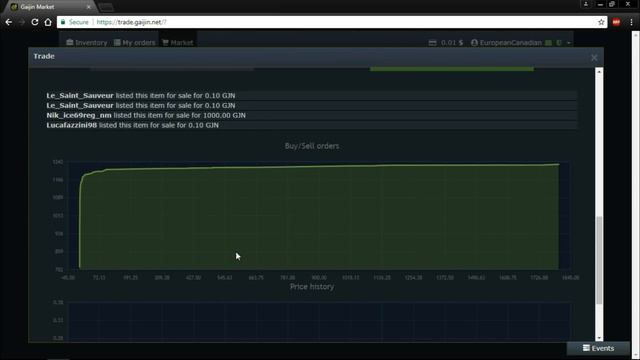Viewport: 640px width, 360px height.
Task: Click the Lucafazzini98 seller name
Action: [x=71, y=125]
